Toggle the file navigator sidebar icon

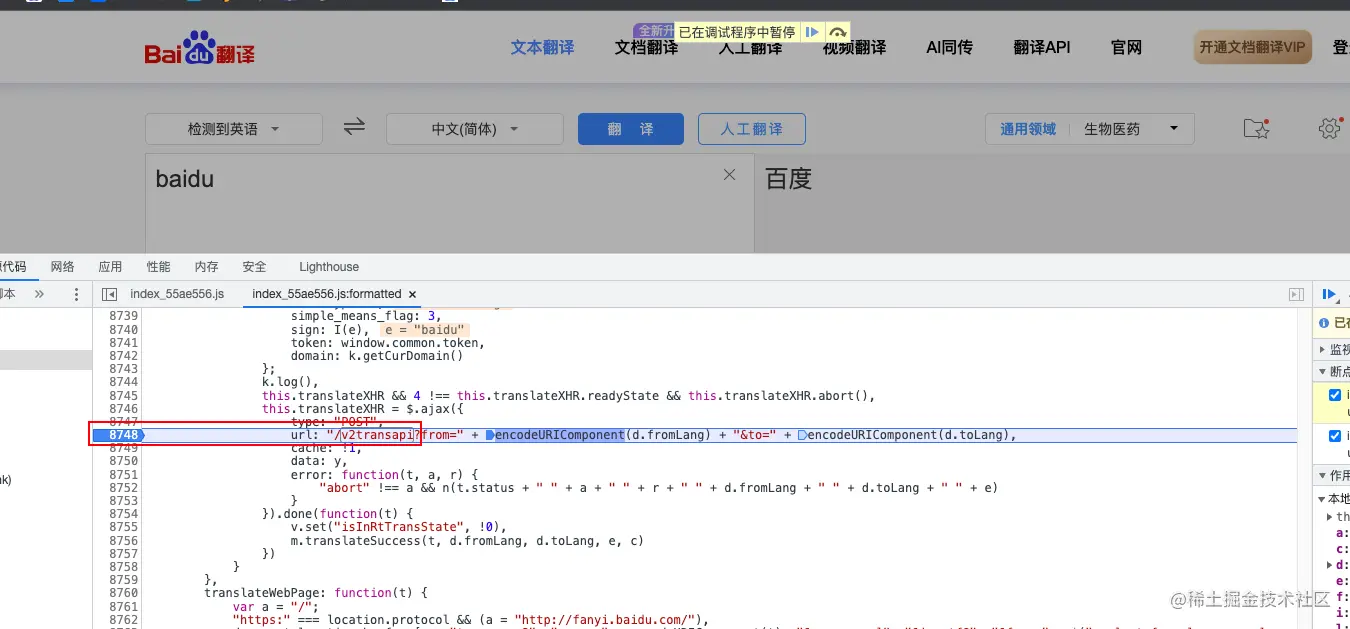click(x=110, y=294)
